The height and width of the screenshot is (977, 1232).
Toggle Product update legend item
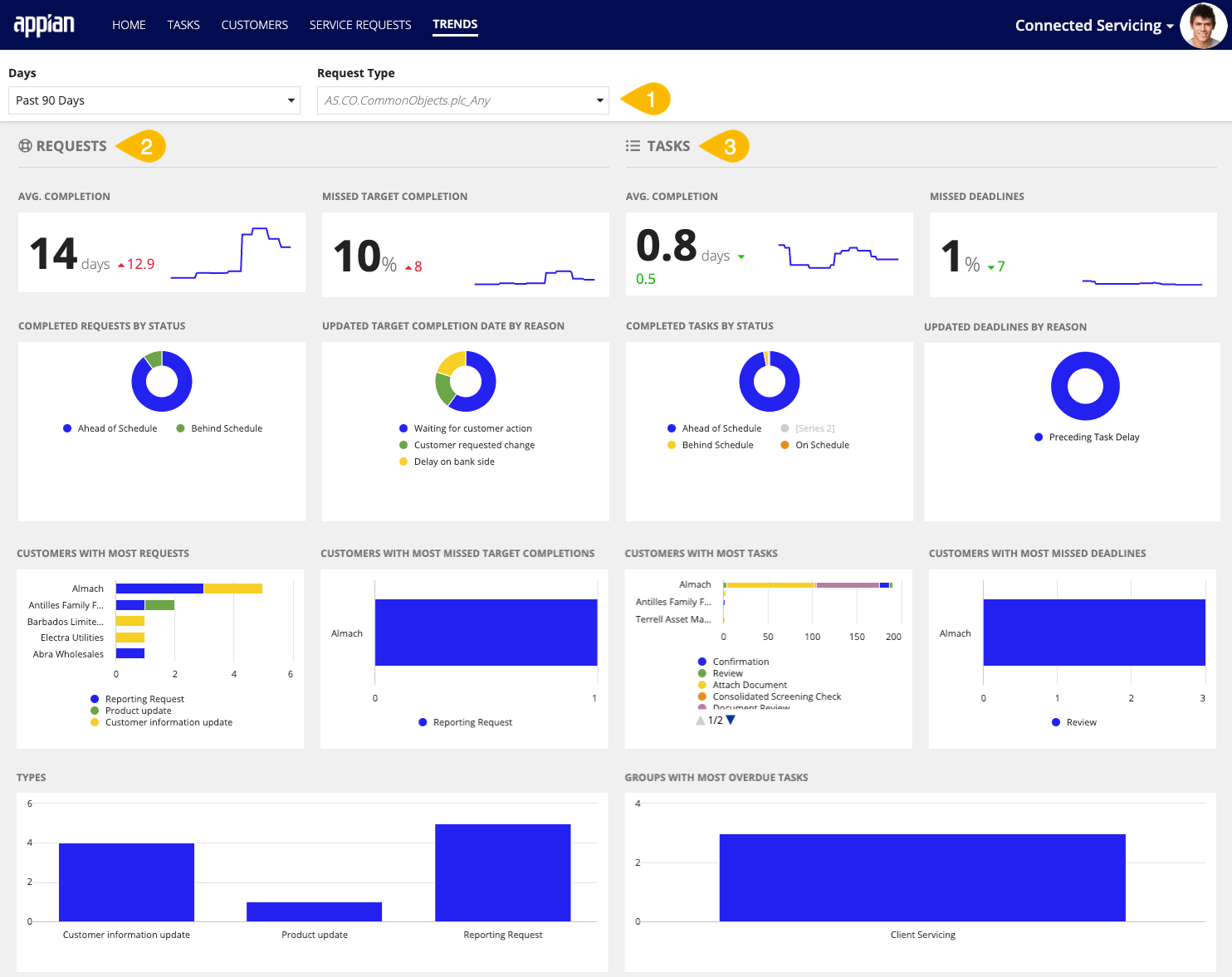click(x=130, y=711)
